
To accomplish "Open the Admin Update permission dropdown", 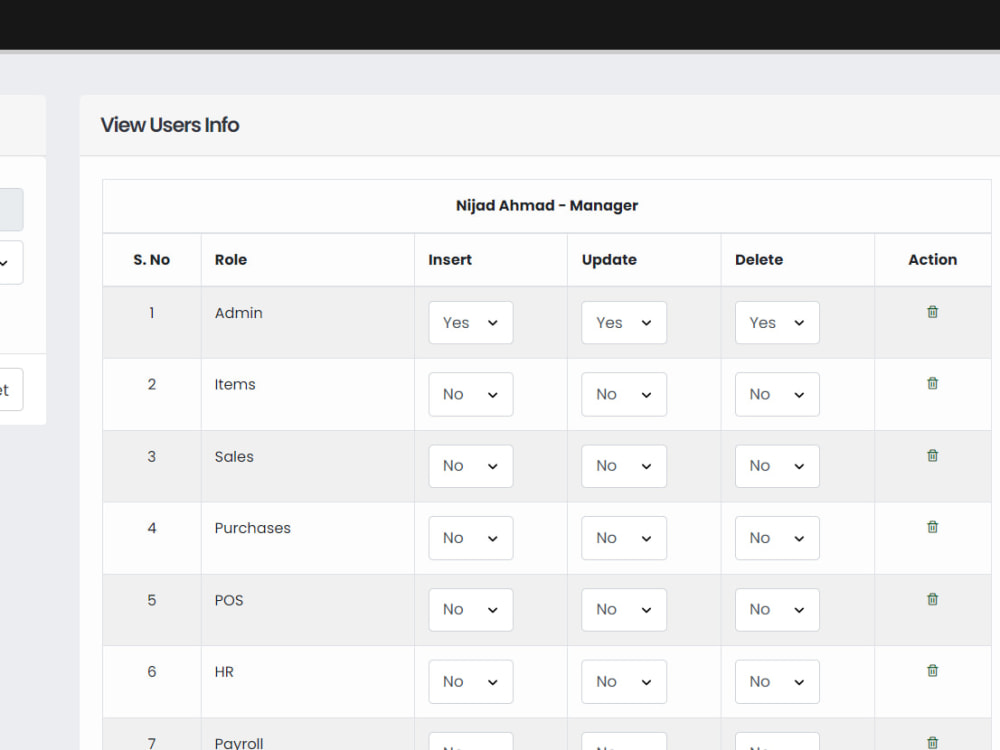I will click(624, 323).
